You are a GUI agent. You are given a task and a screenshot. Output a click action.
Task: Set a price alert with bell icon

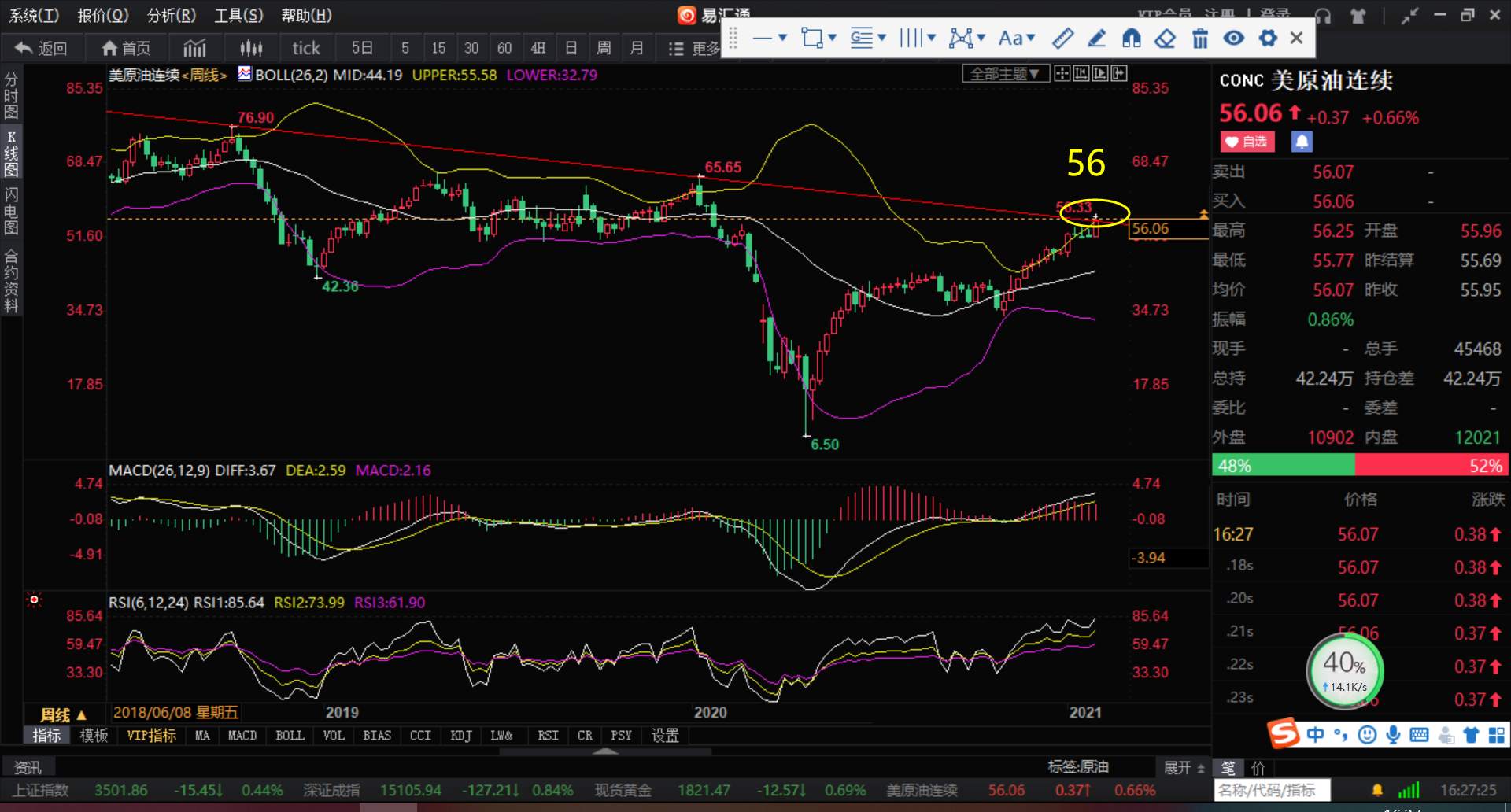point(1302,142)
